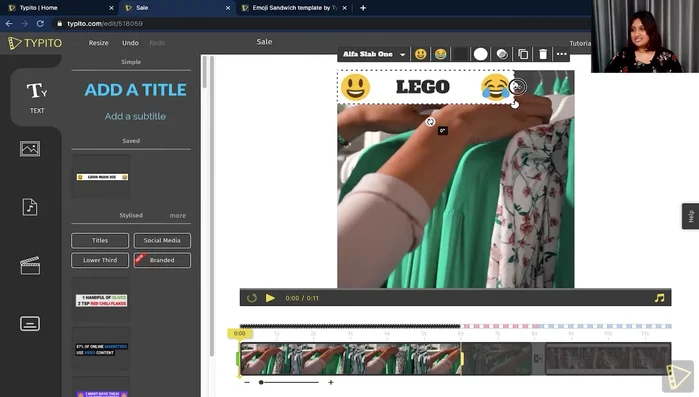Viewport: 699px width, 397px height.
Task: Zoom out the timeline with minus
Action: pos(247,382)
